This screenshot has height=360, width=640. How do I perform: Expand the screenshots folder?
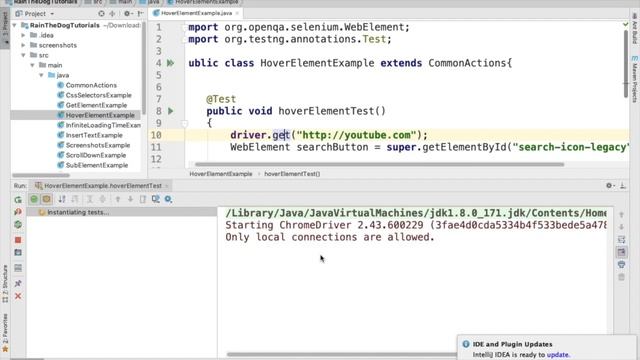pyautogui.click(x=24, y=45)
